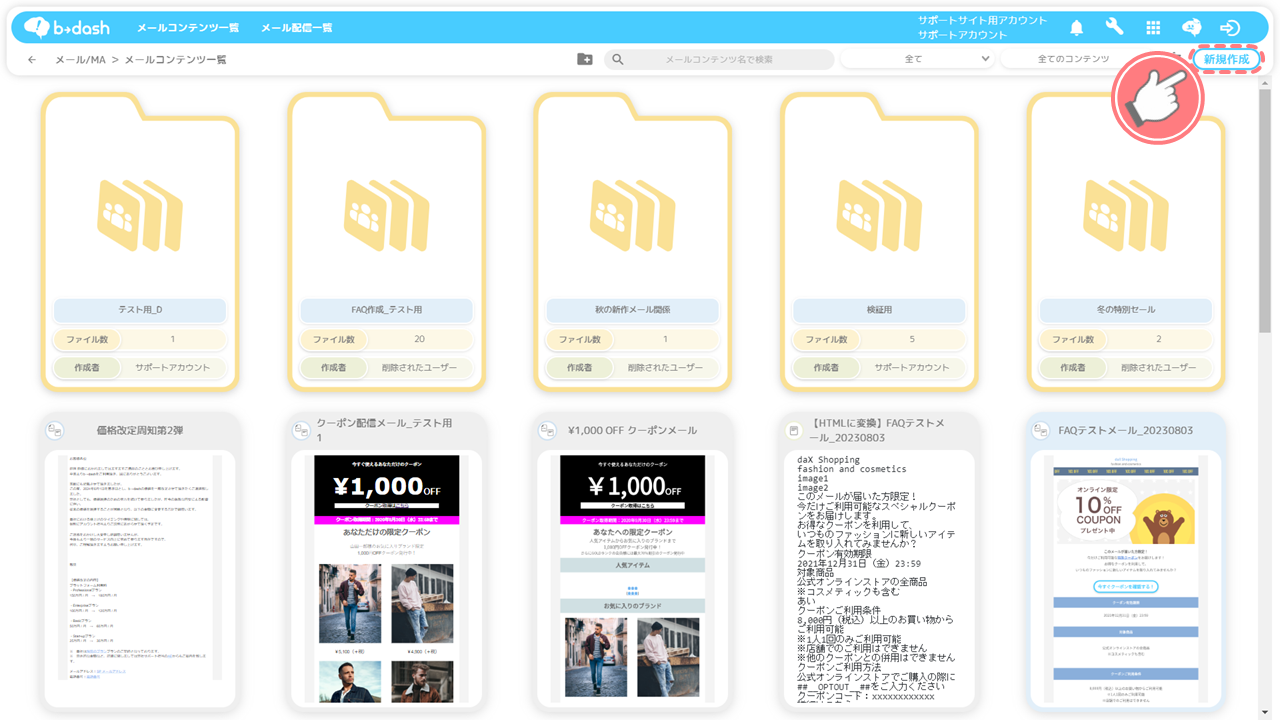Open the FAQ作成_テスト用 folder icon
Viewport: 1280px width, 720px height.
(387, 215)
